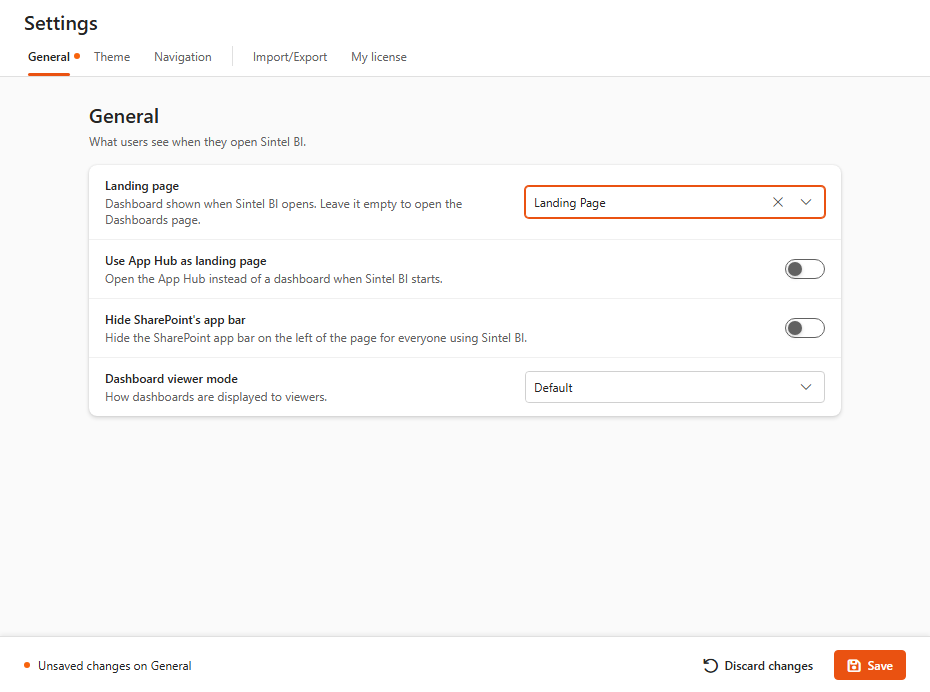Switch to the General tab

coord(49,57)
